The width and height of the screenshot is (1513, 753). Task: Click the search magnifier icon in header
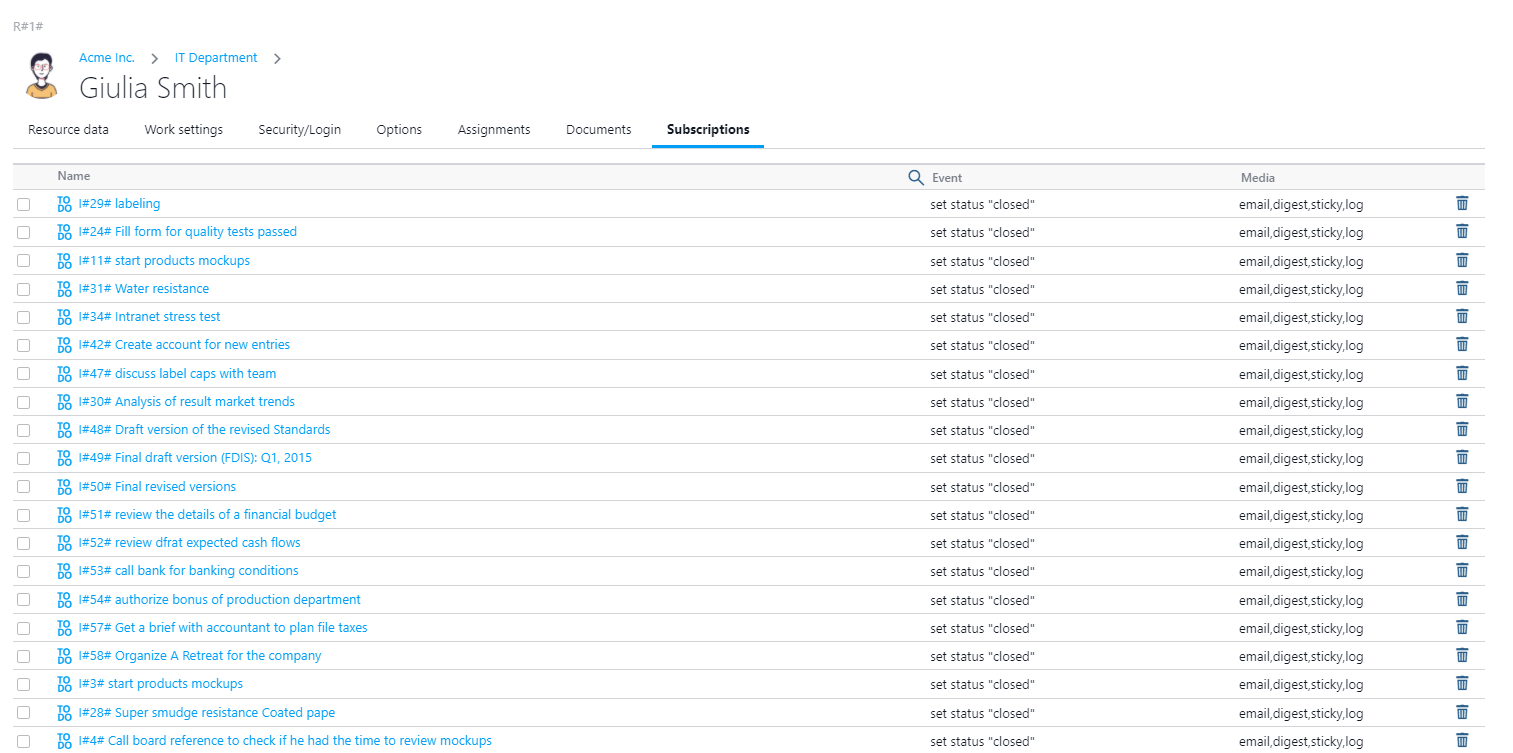pos(915,177)
